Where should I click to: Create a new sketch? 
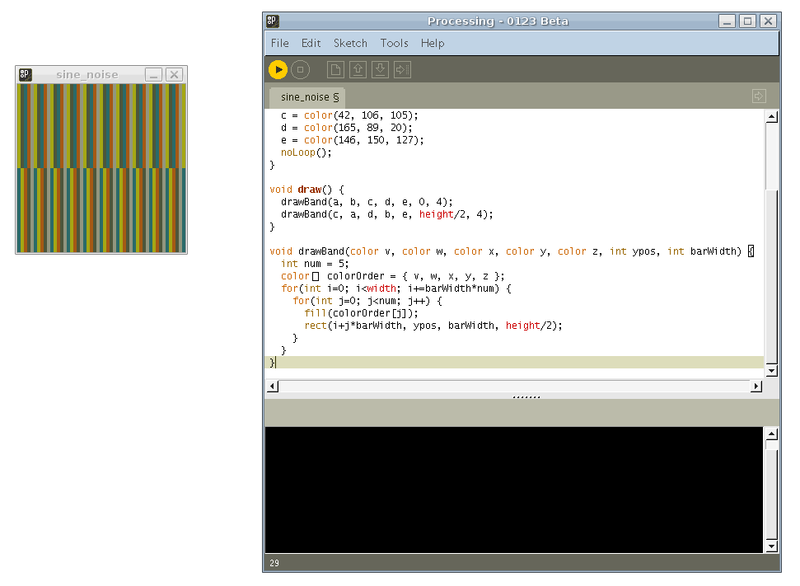335,69
